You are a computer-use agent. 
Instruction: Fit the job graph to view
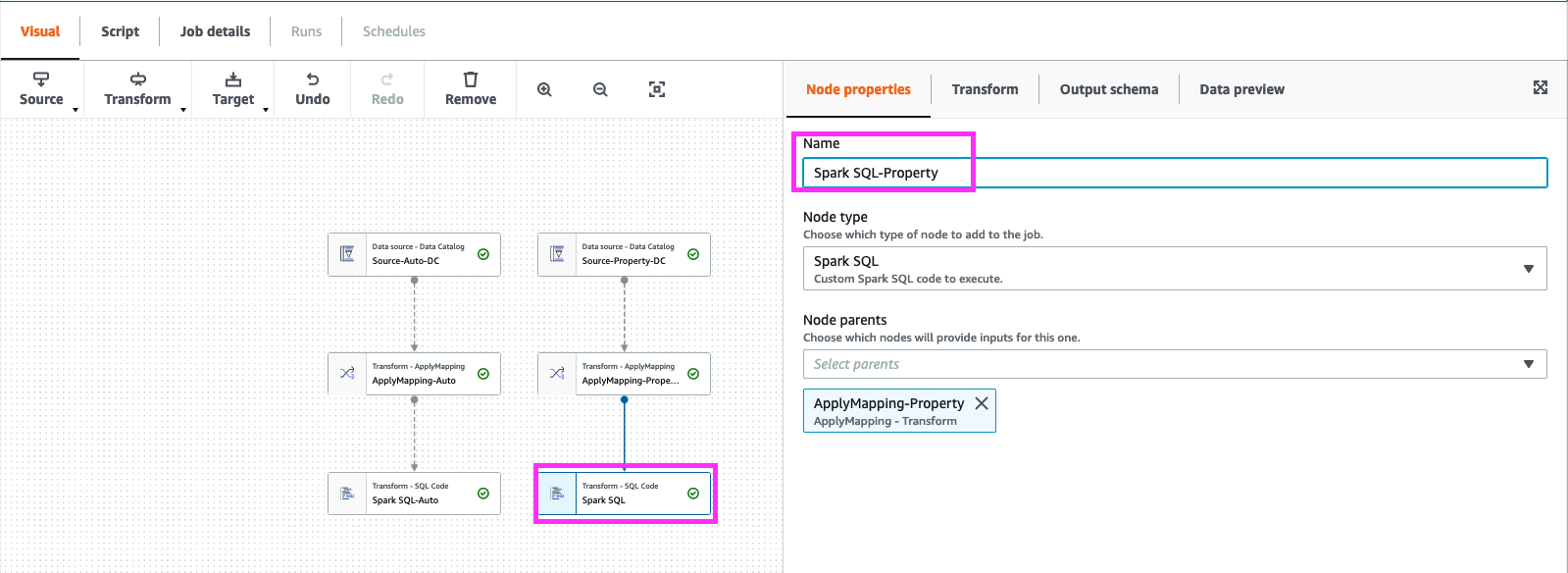click(657, 89)
